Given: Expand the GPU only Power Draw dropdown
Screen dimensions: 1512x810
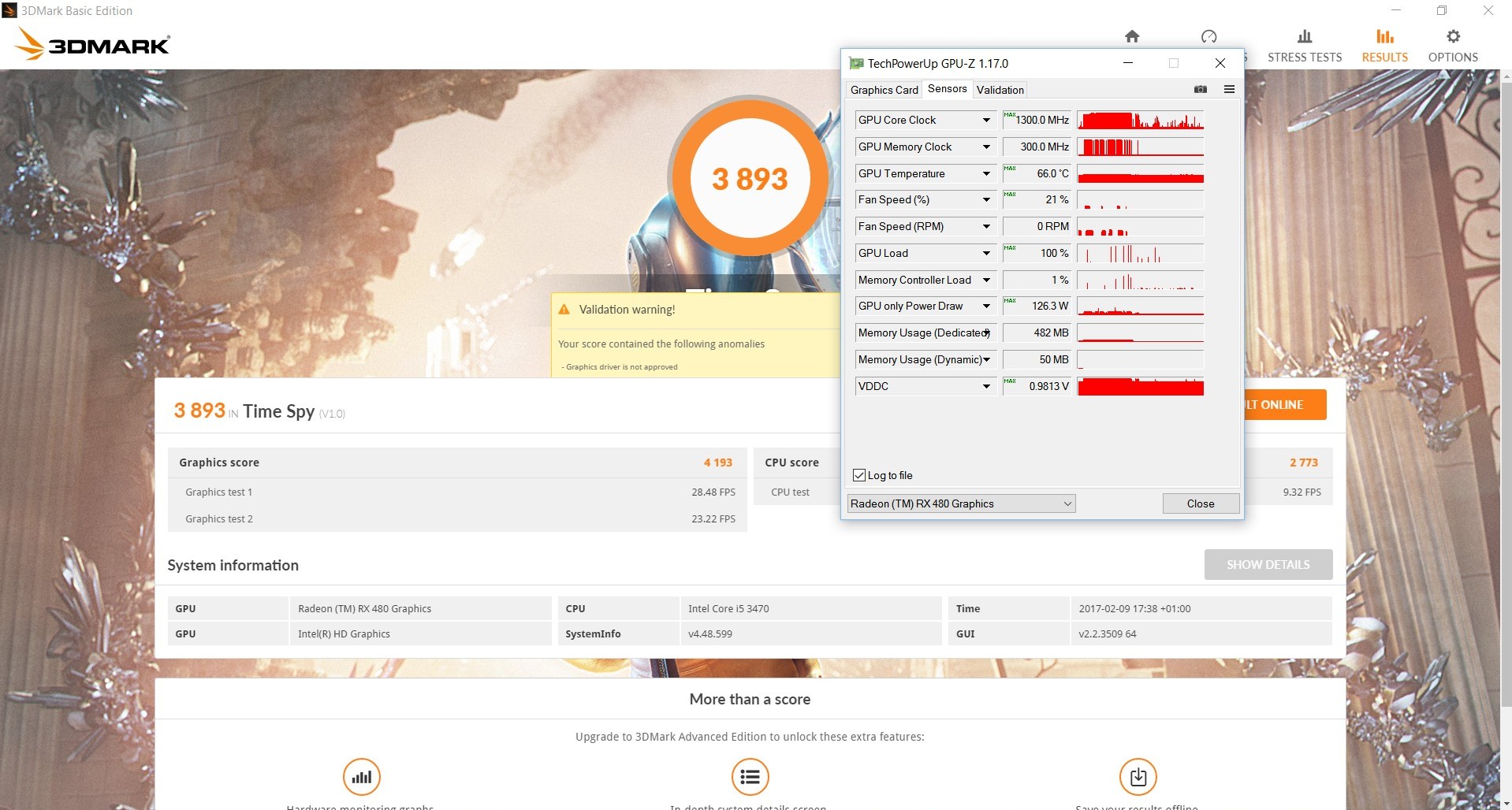Looking at the screenshot, I should click(986, 306).
